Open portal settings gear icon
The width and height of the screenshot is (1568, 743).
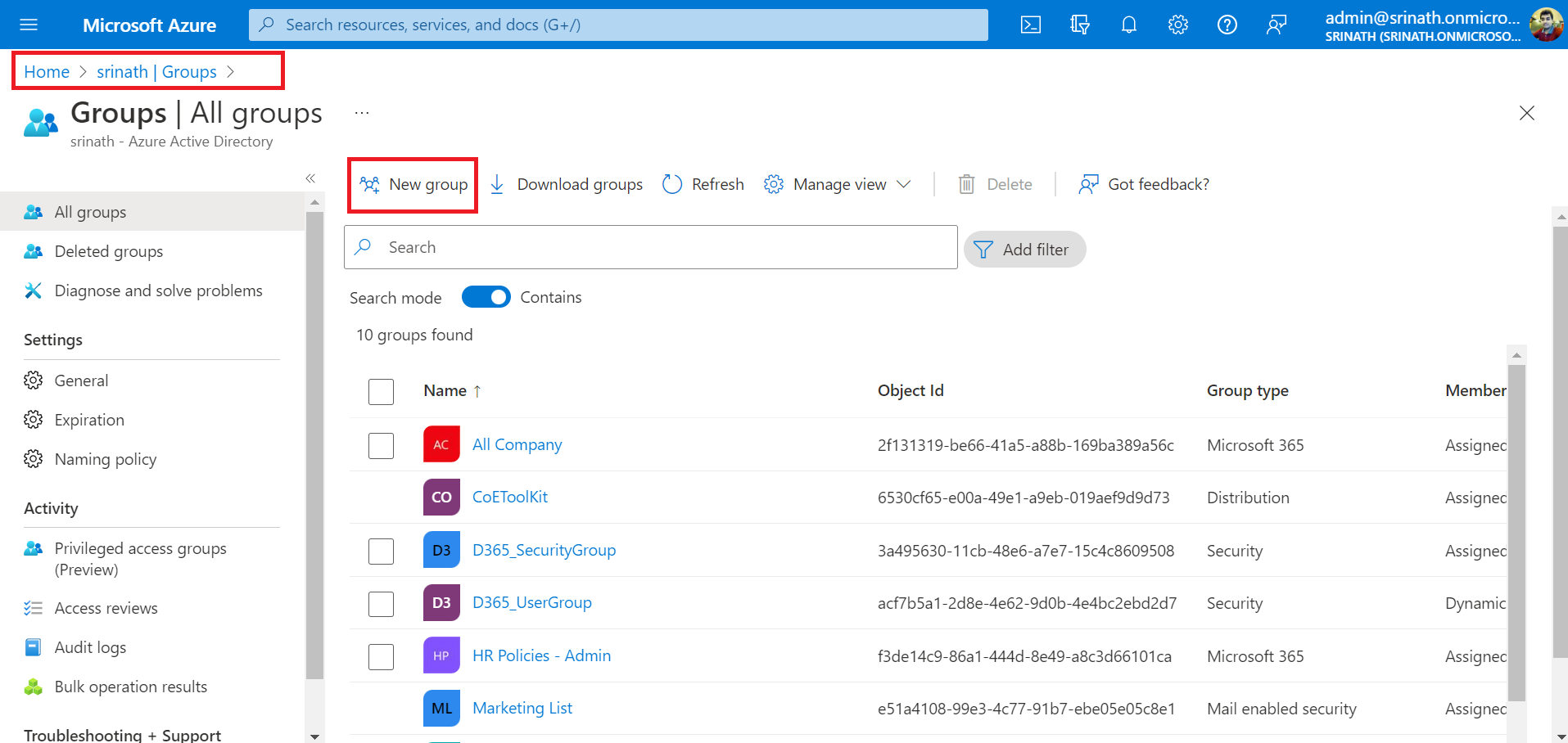click(x=1177, y=25)
